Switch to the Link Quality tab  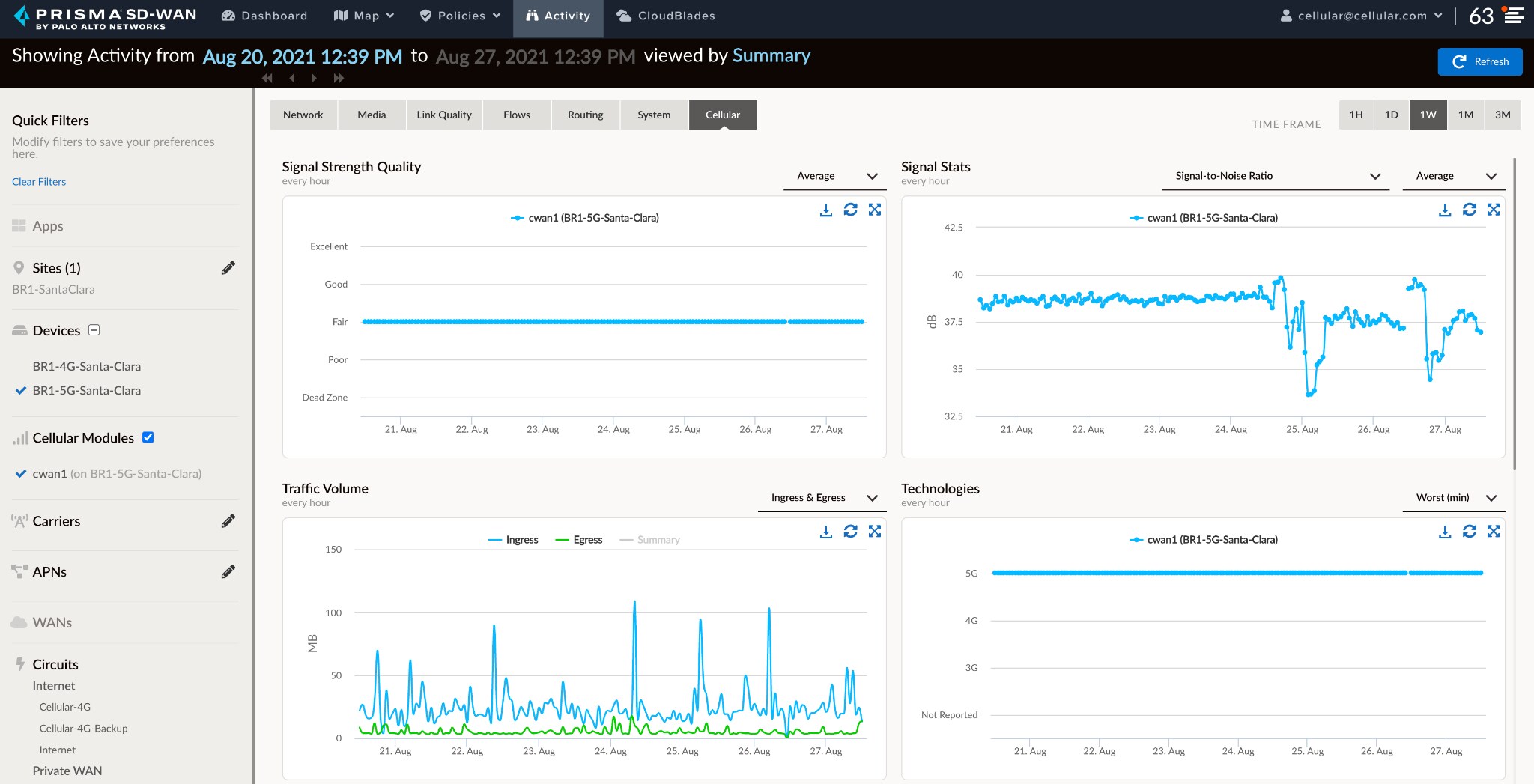(444, 115)
